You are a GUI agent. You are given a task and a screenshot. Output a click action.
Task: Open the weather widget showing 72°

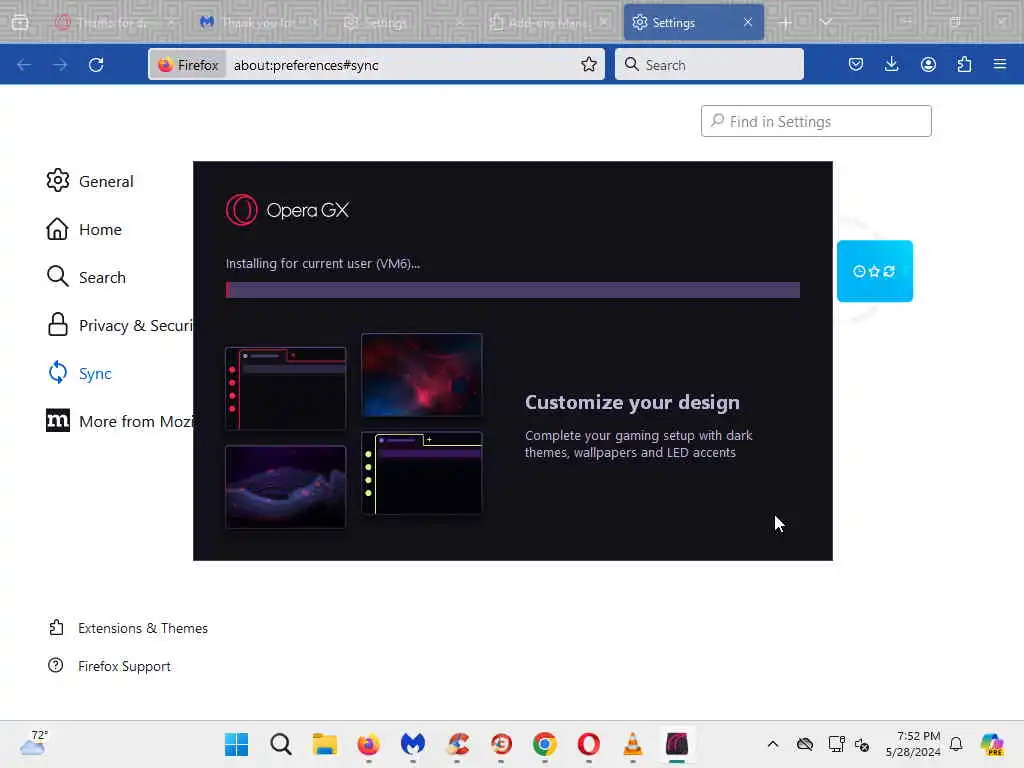[33, 743]
